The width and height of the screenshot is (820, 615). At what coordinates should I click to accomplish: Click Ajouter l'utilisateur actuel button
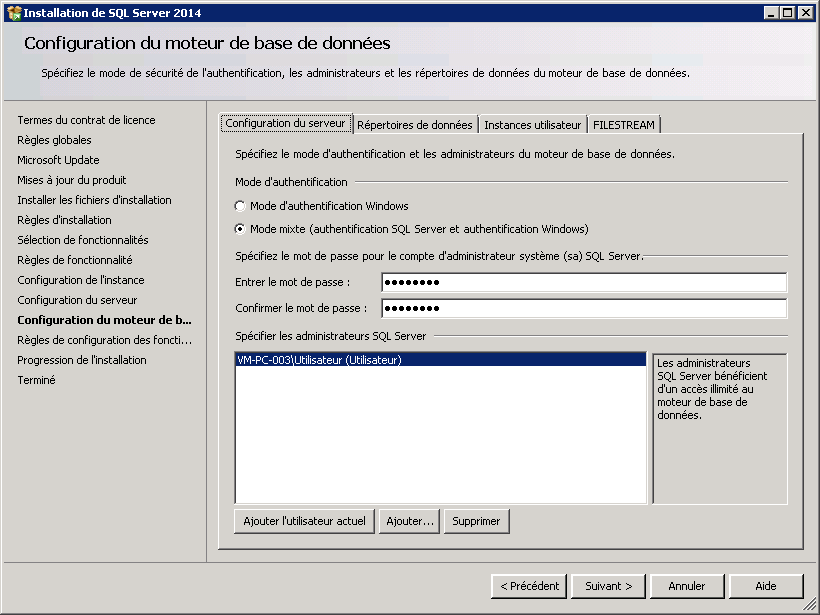pos(305,521)
